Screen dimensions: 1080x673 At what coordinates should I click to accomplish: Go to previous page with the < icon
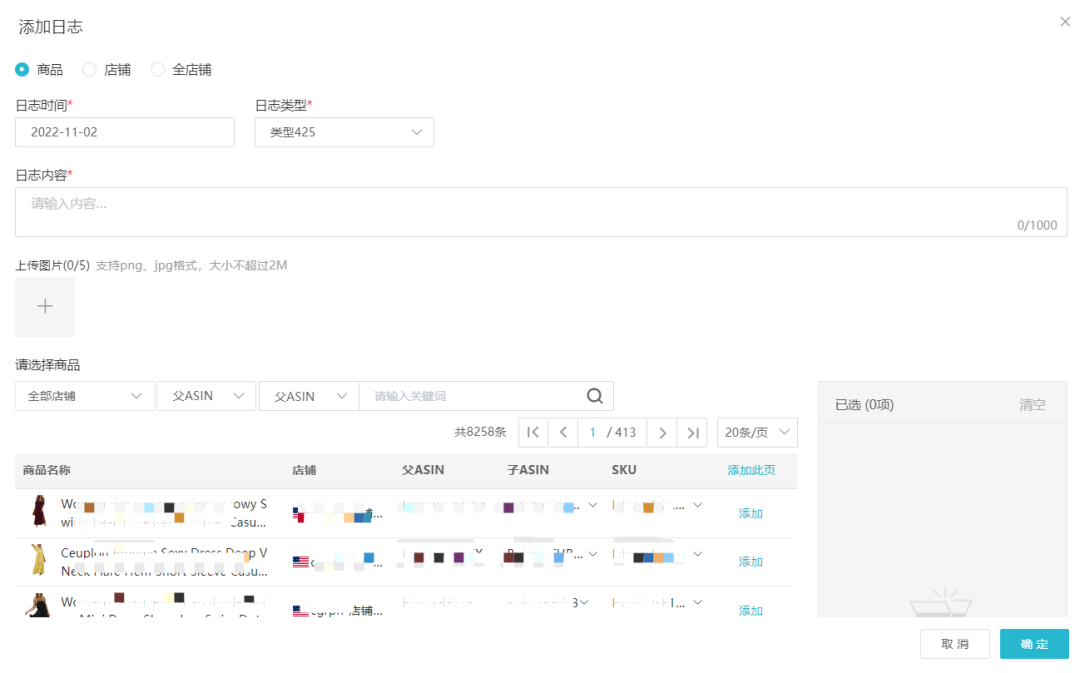(562, 431)
